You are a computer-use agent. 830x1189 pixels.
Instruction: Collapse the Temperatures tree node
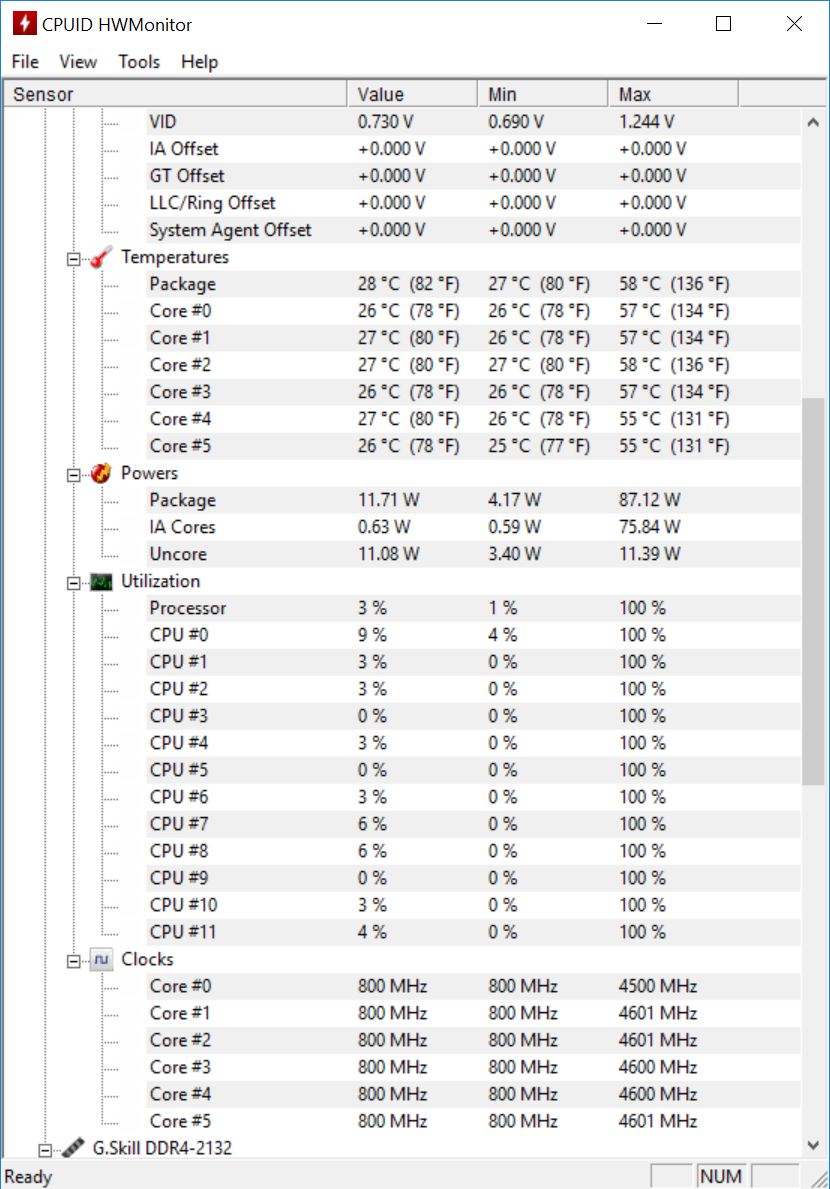[x=73, y=258]
